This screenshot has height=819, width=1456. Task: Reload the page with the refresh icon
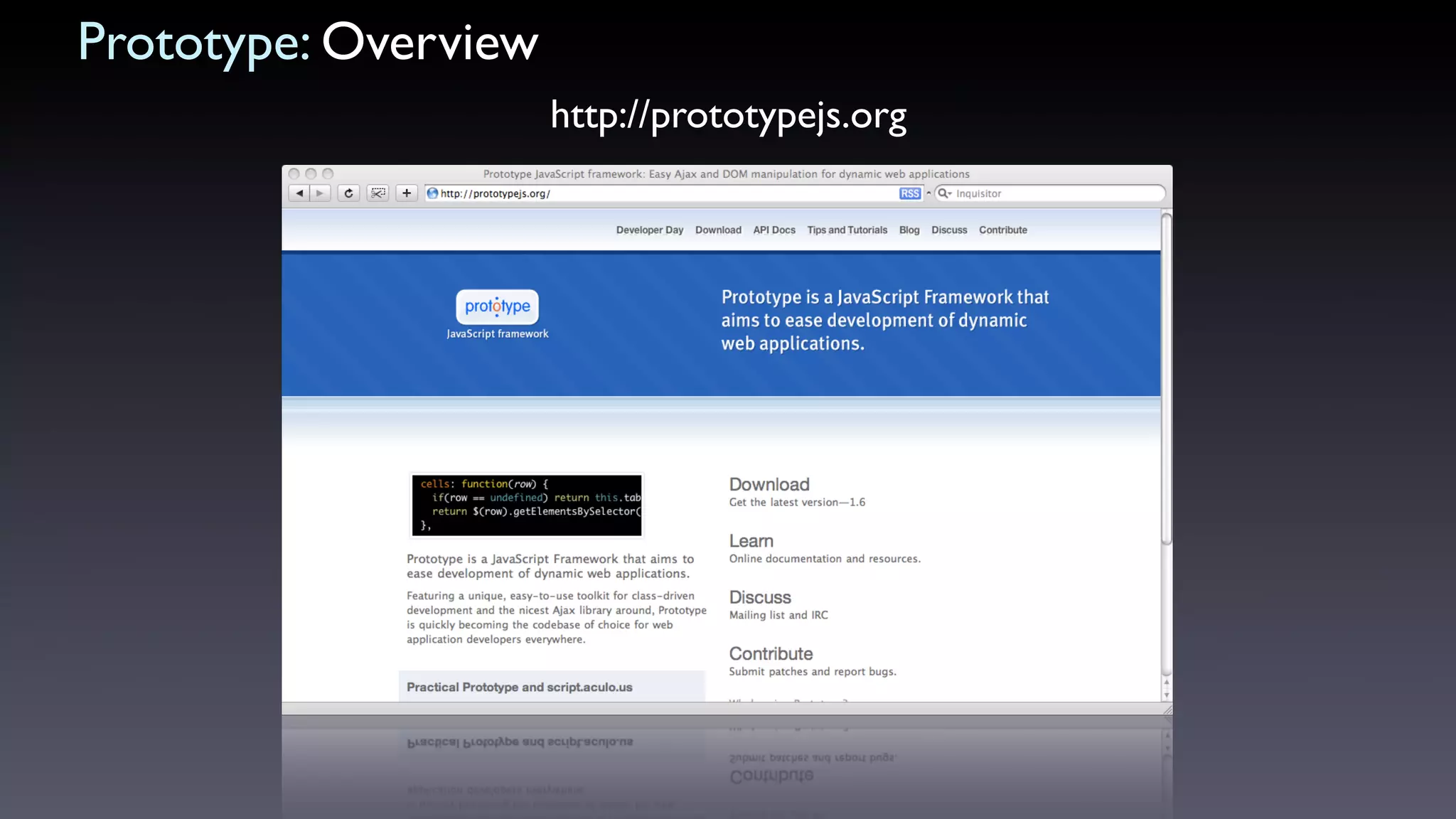tap(348, 193)
